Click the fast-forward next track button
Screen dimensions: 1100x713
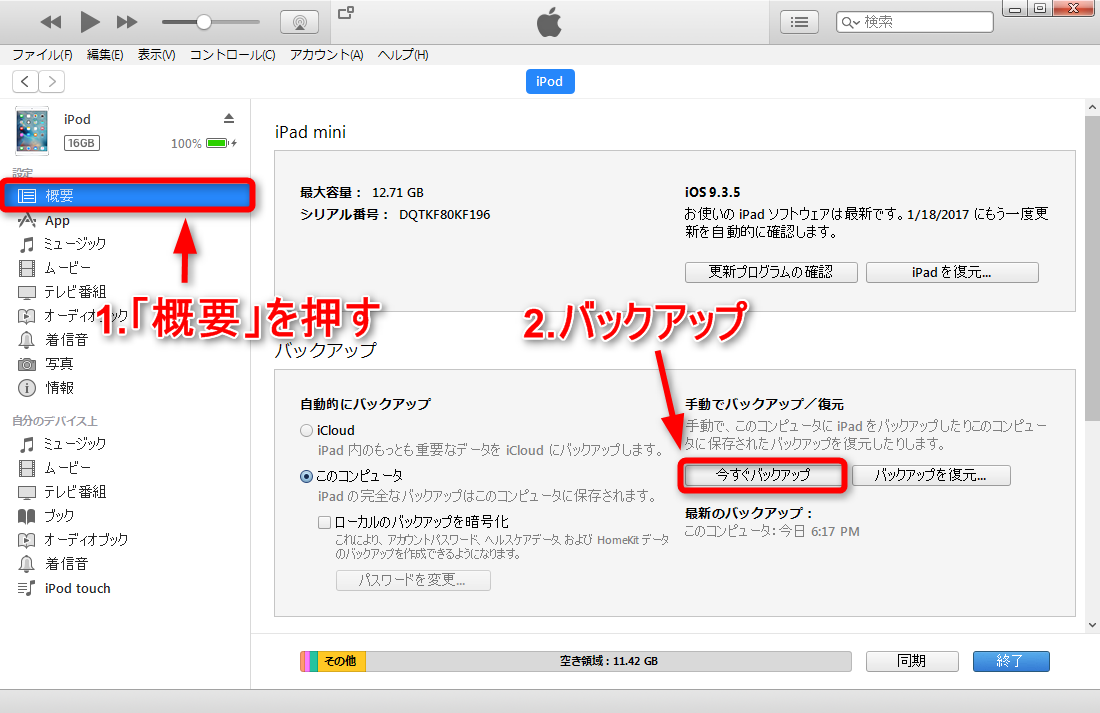pyautogui.click(x=127, y=22)
